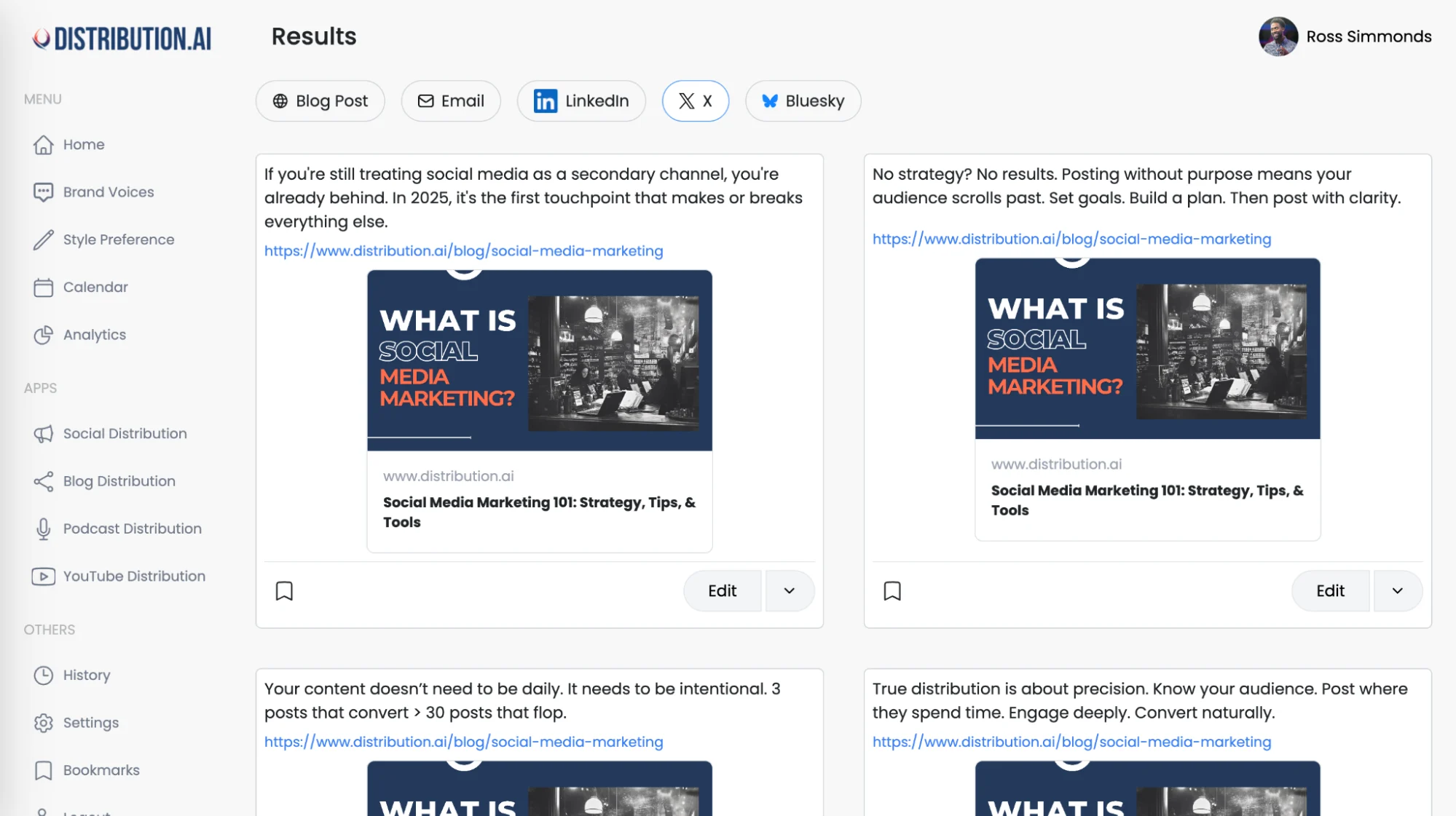
Task: Open the Calendar icon
Action: pyautogui.click(x=44, y=288)
